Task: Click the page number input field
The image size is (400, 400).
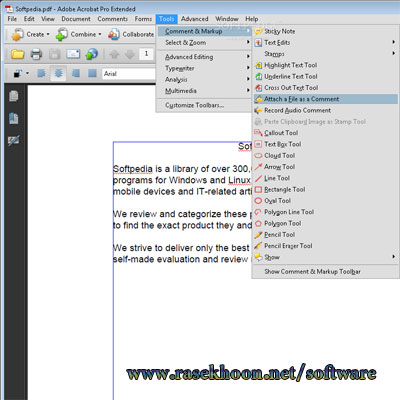Action: click(x=147, y=54)
